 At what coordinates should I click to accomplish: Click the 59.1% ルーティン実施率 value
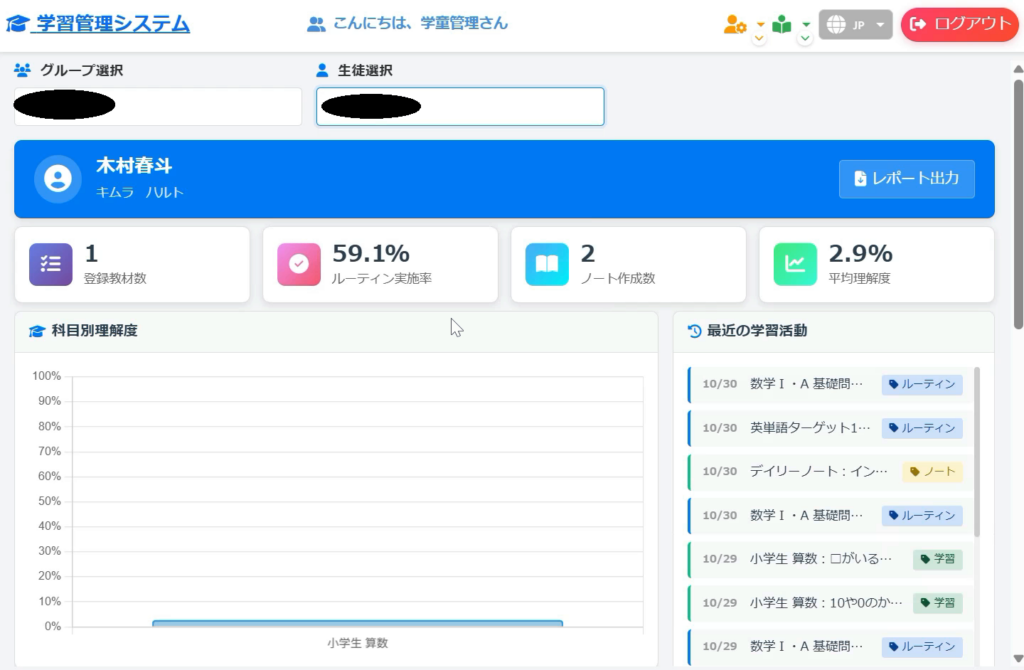coord(371,253)
